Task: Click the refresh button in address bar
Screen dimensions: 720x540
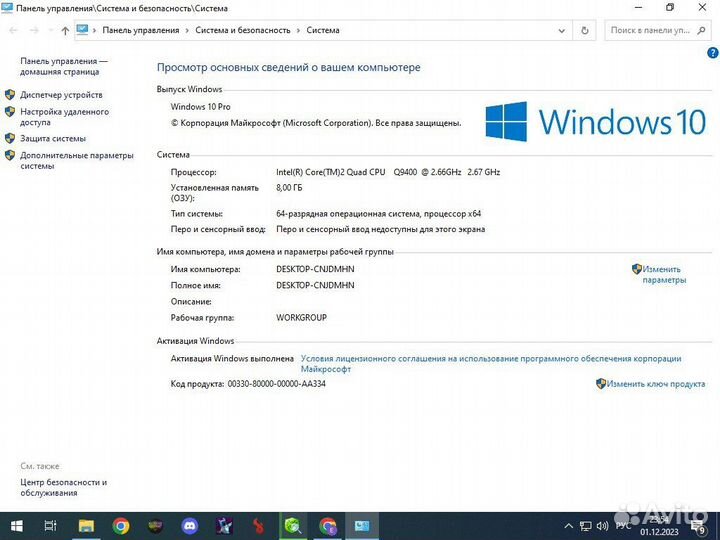Action: pos(585,30)
